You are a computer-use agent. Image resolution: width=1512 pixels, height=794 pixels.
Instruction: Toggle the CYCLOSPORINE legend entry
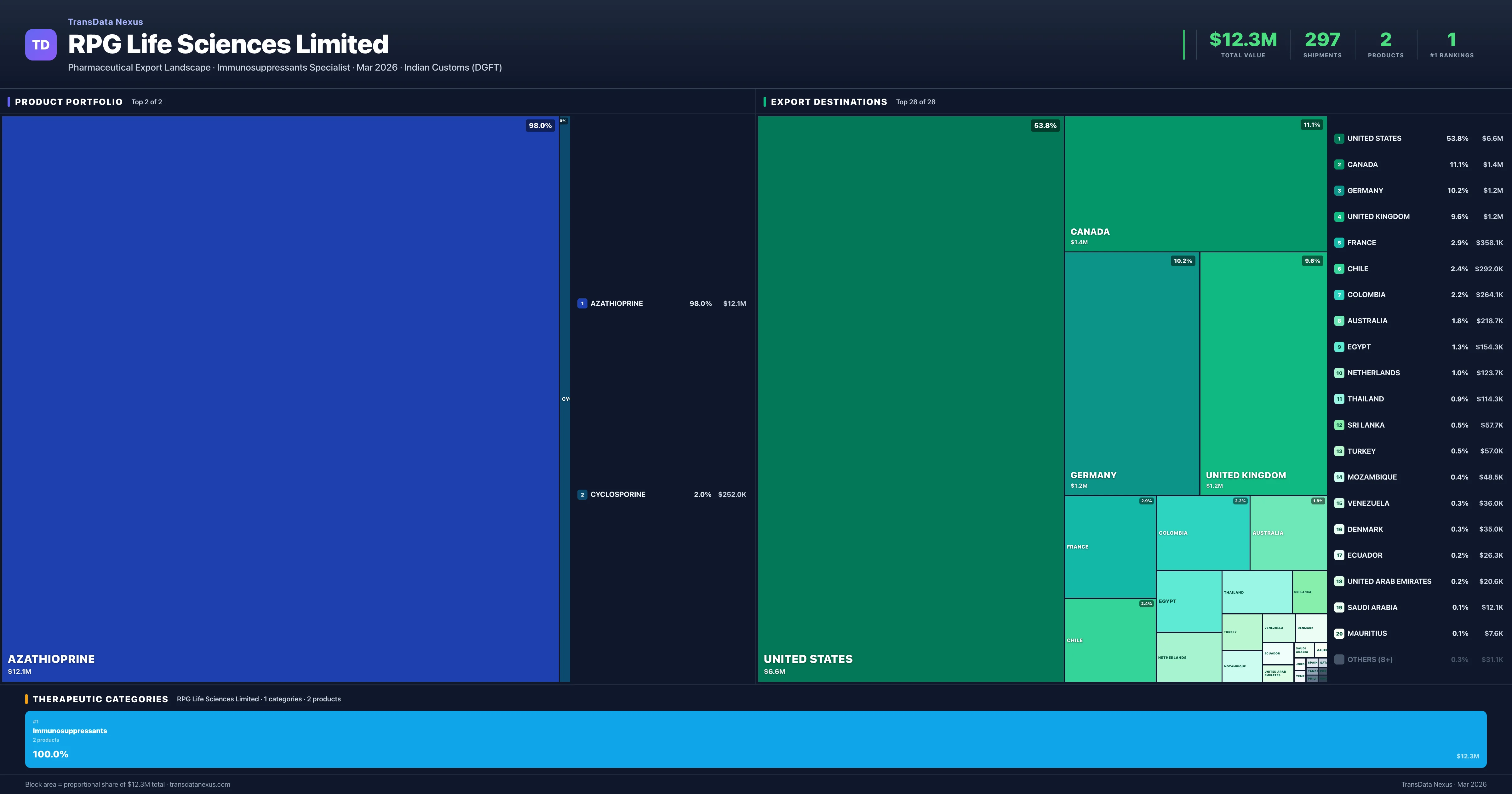pos(617,494)
